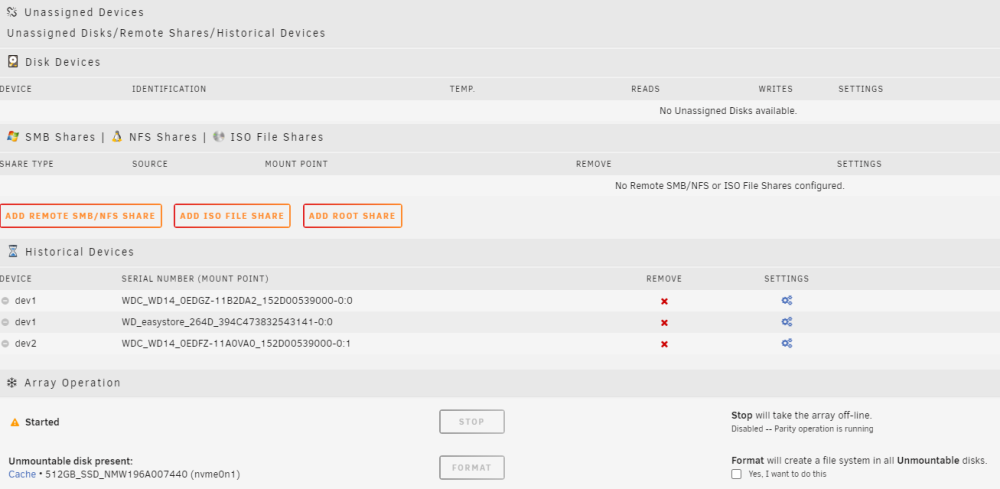Viewport: 1000px width, 489px height.
Task: Click serial WD_easystore_264D_394C473832543141-0:0
Action: 227,322
